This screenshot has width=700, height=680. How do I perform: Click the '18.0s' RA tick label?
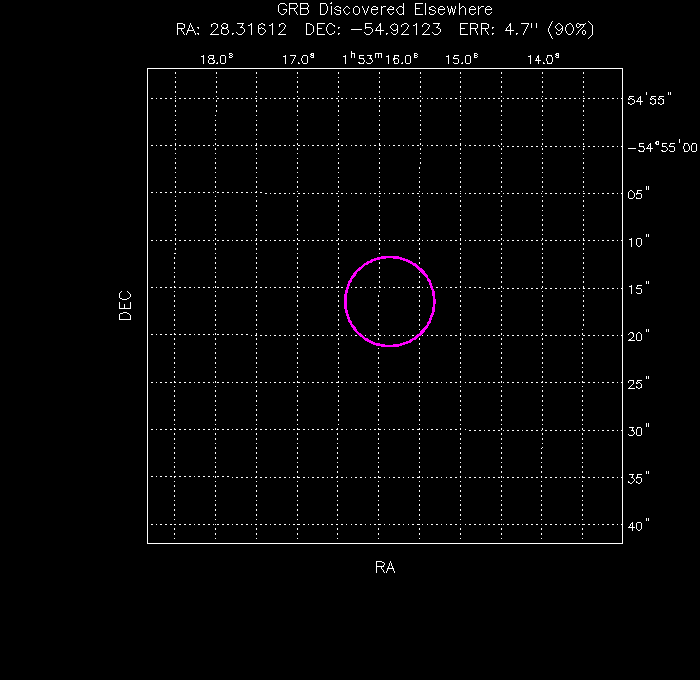click(217, 59)
